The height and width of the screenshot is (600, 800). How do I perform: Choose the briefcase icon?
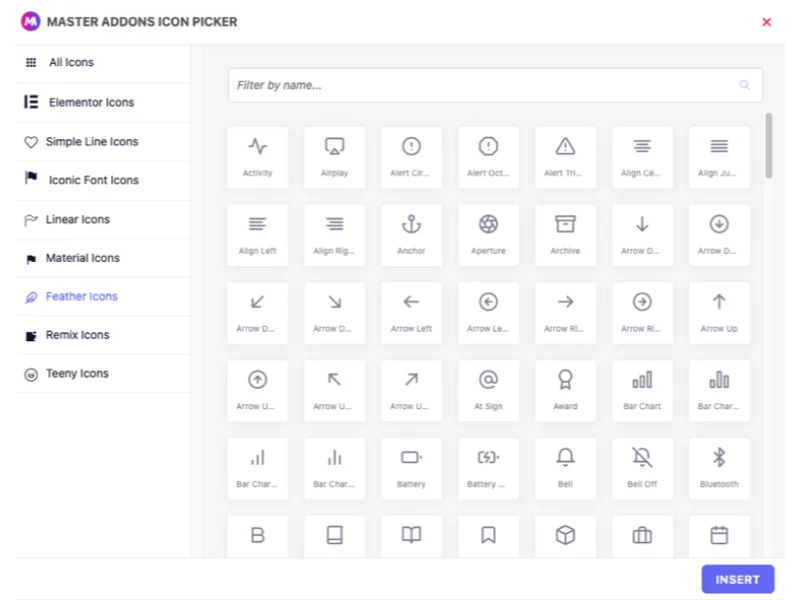[642, 536]
